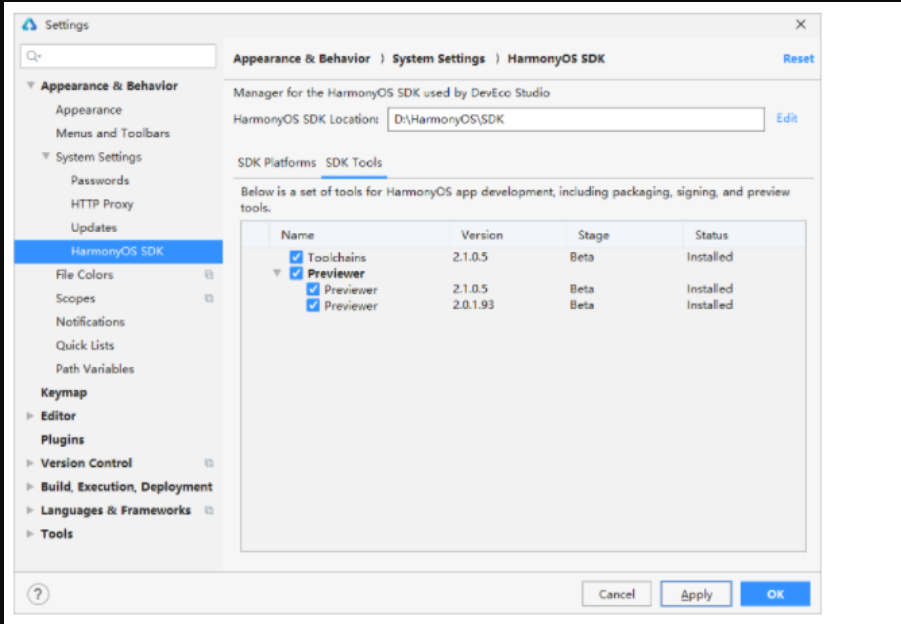Uncheck the Toolchains checkbox
The height and width of the screenshot is (624, 901).
coord(296,257)
